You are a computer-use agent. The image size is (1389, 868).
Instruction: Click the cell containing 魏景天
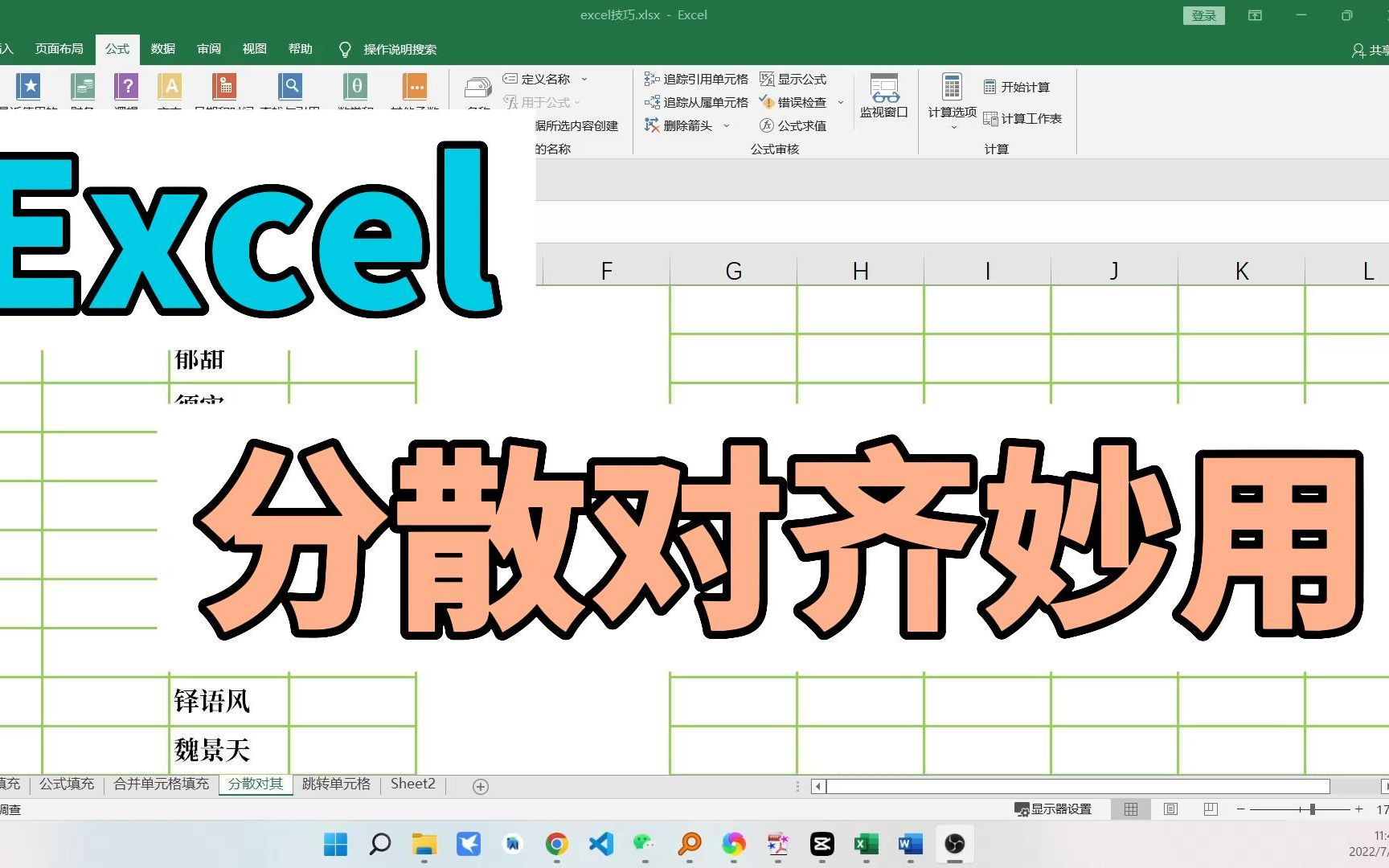pyautogui.click(x=229, y=750)
